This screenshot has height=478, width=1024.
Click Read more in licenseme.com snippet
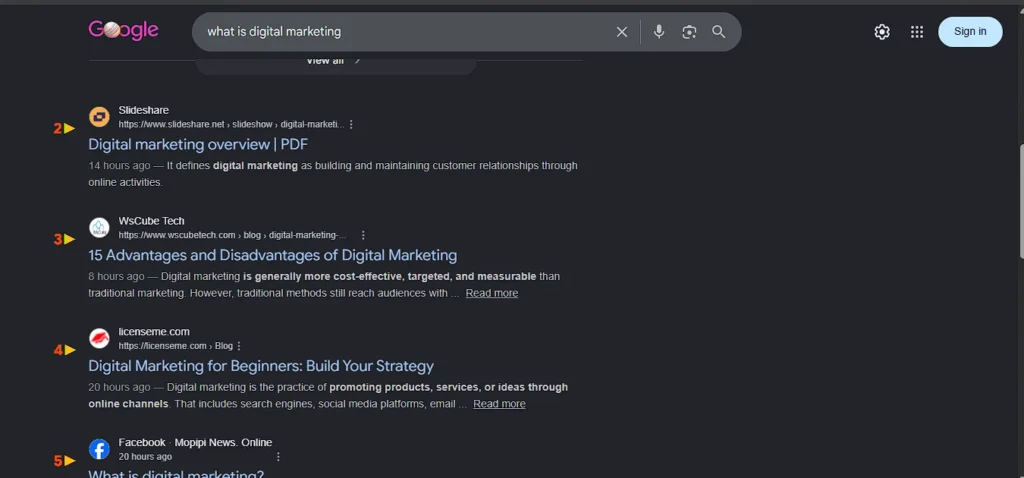(499, 404)
